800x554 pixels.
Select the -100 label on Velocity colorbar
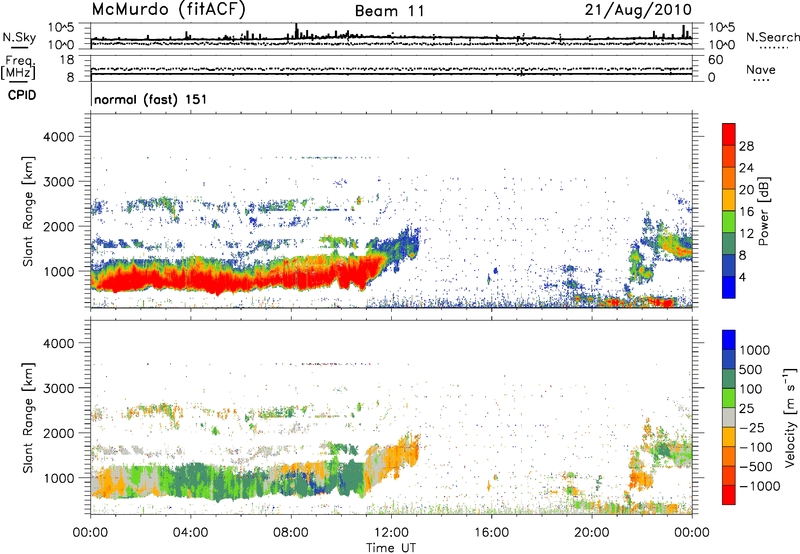(757, 447)
